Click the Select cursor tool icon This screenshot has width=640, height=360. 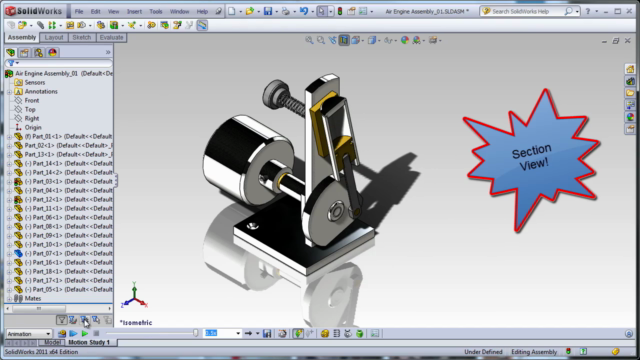point(322,11)
